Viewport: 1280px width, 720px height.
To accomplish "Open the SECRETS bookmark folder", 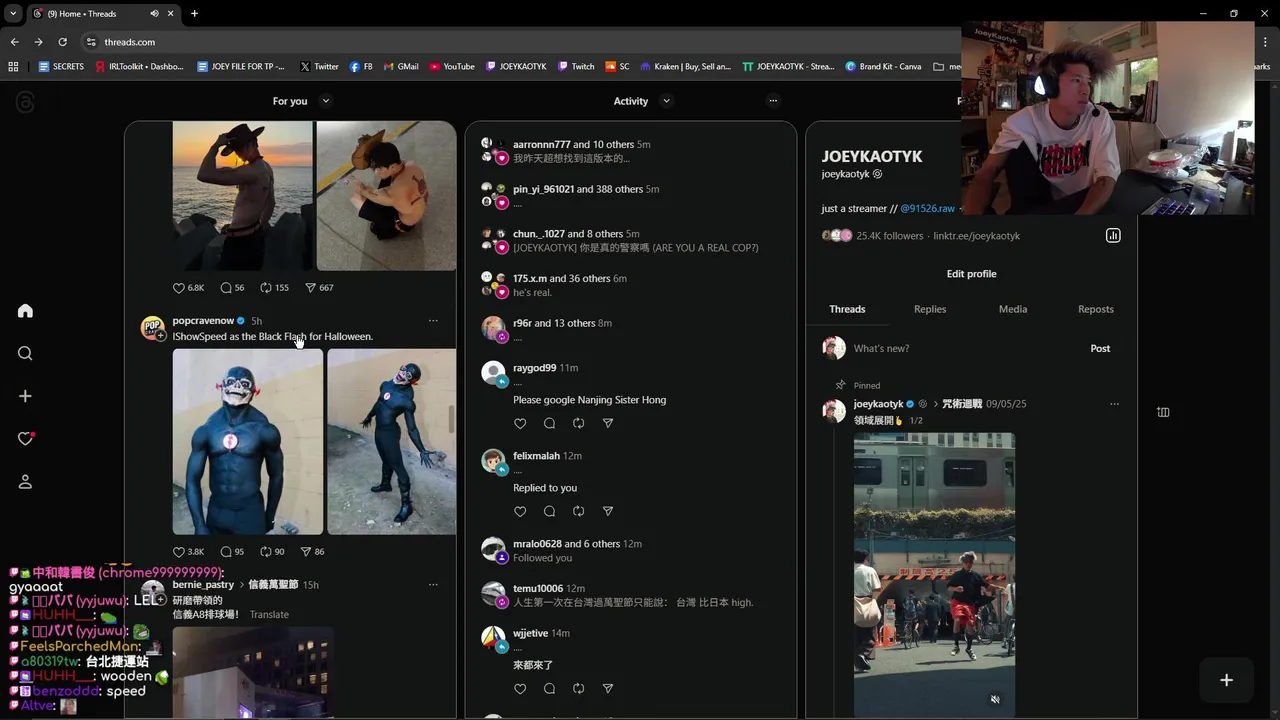I will [61, 67].
